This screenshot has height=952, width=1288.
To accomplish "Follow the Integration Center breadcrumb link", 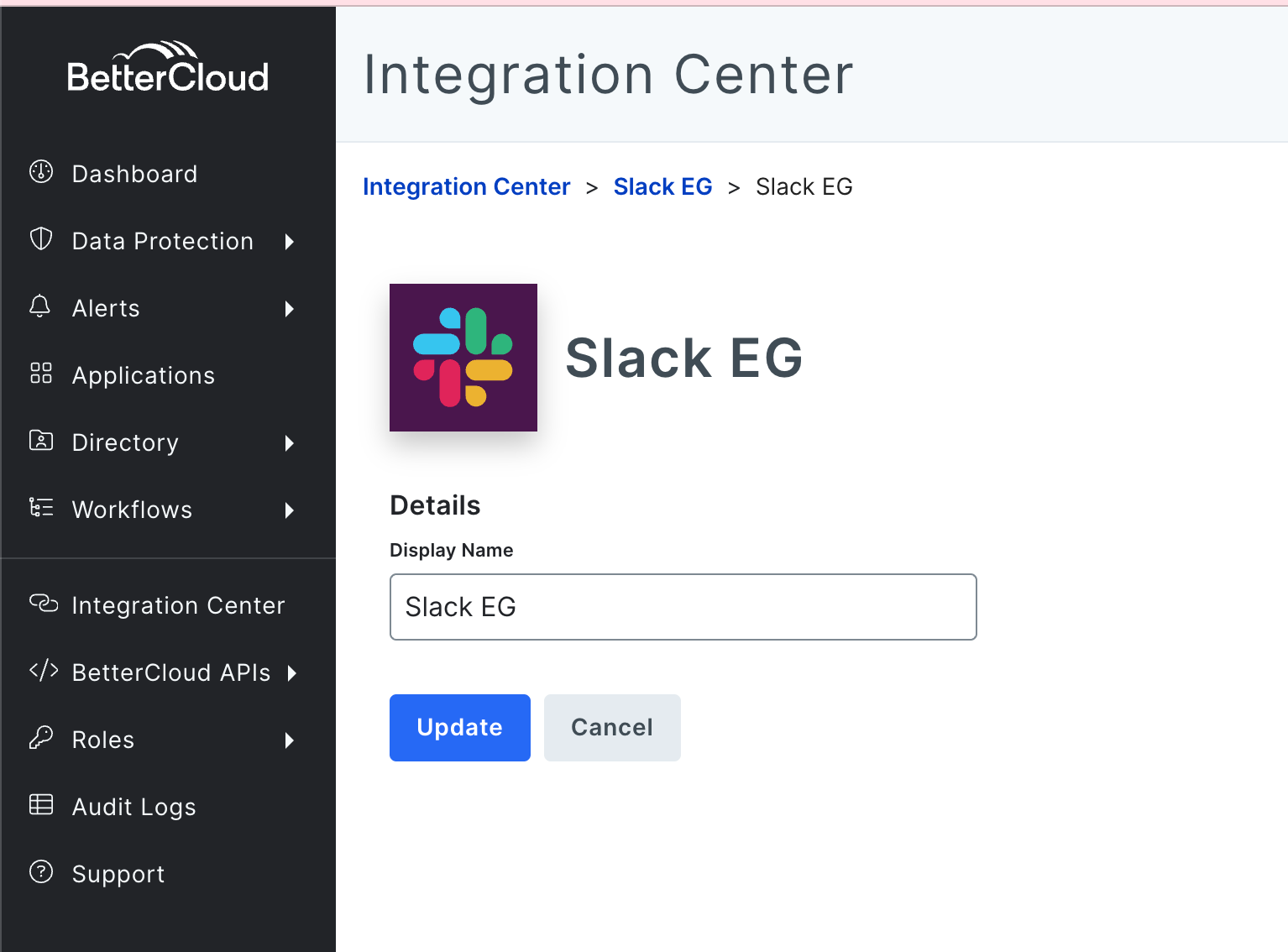I will click(x=466, y=186).
